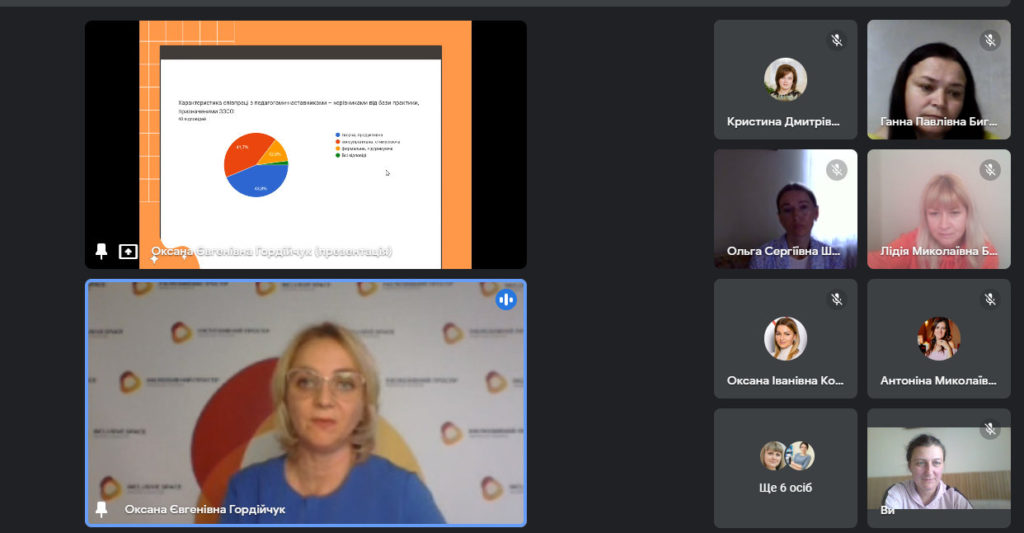Click the green legend entry in slide legend
The width and height of the screenshot is (1024, 533).
coord(351,155)
